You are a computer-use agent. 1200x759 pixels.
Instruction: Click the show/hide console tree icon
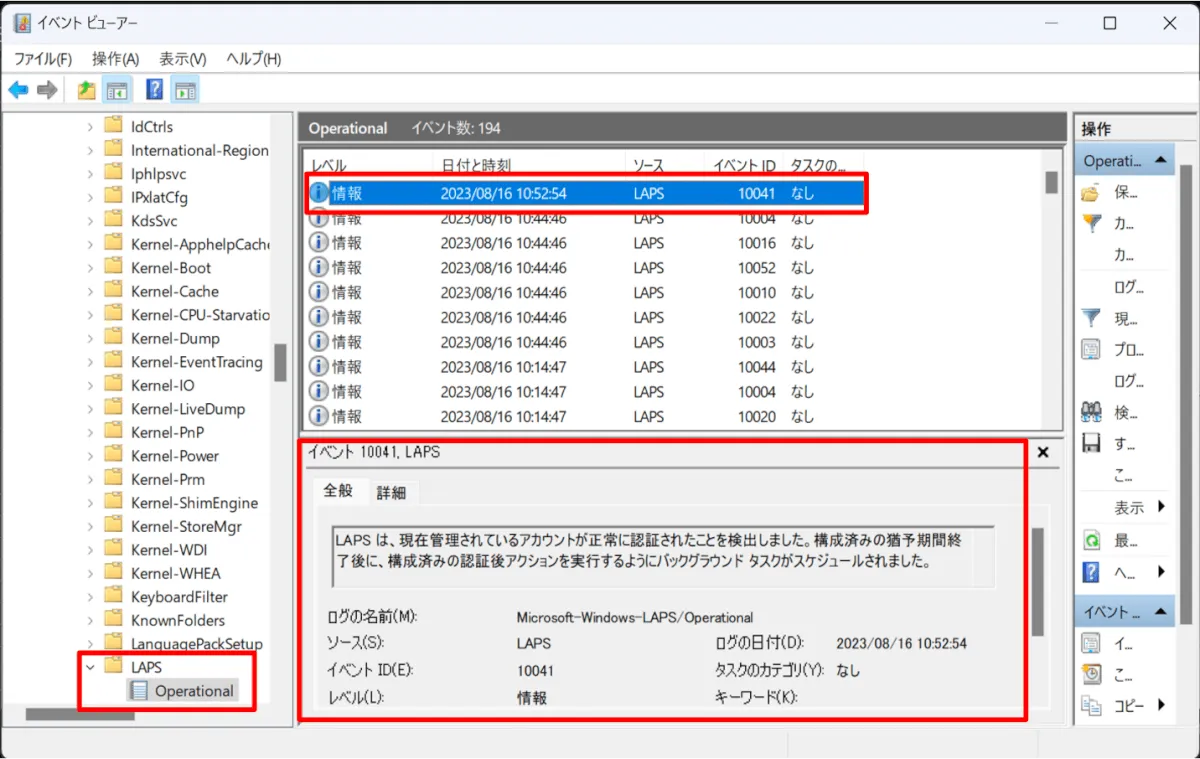[x=117, y=91]
